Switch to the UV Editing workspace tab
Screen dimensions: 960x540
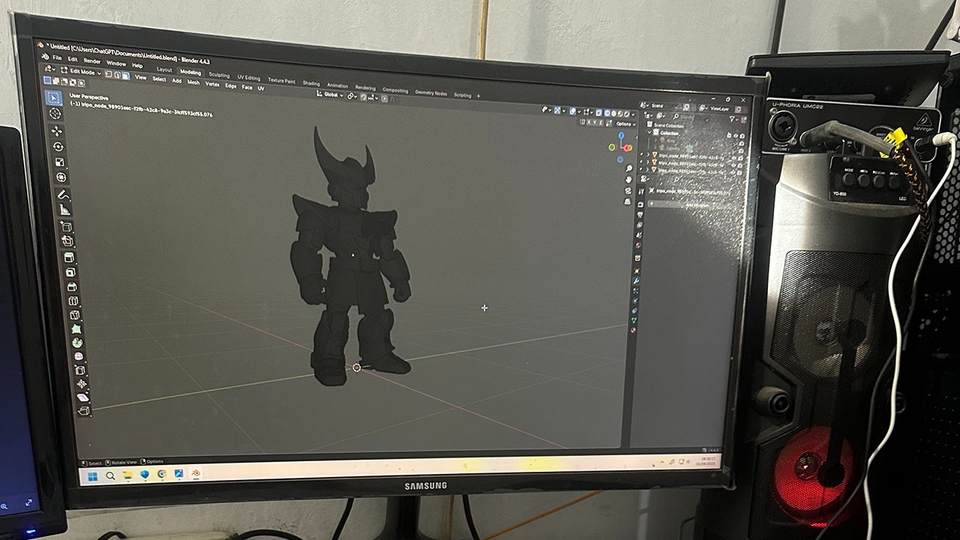(x=249, y=78)
